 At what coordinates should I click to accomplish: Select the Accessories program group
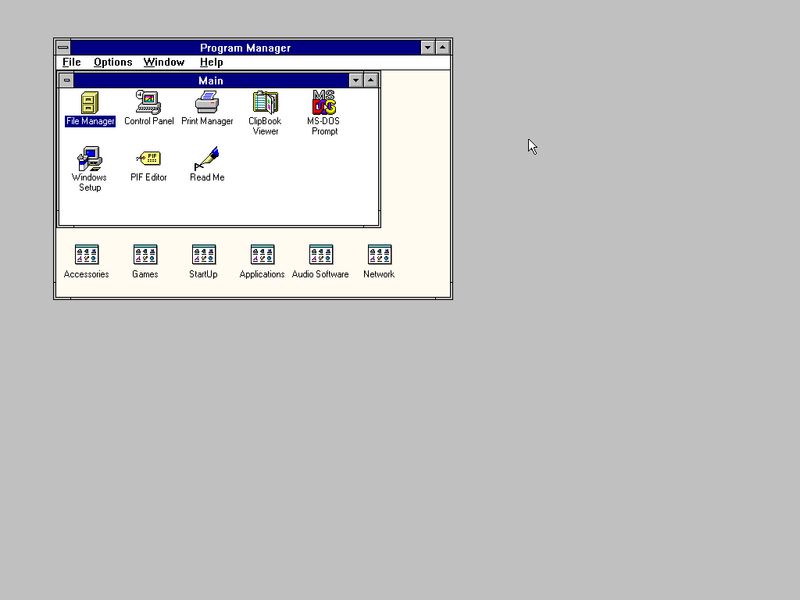[86, 255]
